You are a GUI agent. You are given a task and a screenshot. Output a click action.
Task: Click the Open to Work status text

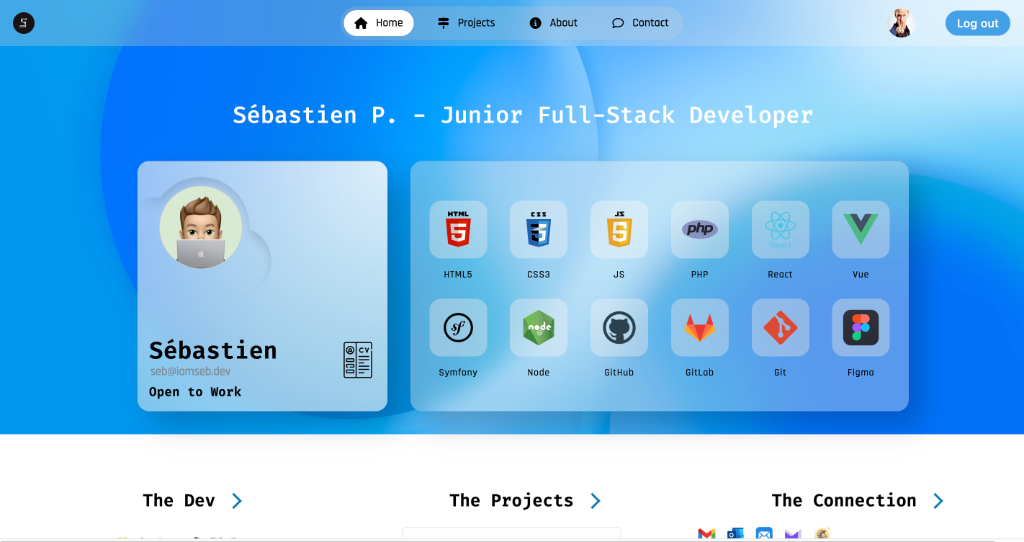(x=195, y=392)
